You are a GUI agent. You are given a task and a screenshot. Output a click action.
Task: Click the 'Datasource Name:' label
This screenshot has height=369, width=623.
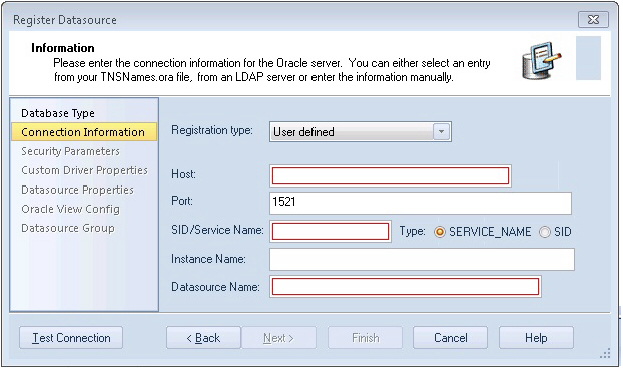click(x=215, y=287)
